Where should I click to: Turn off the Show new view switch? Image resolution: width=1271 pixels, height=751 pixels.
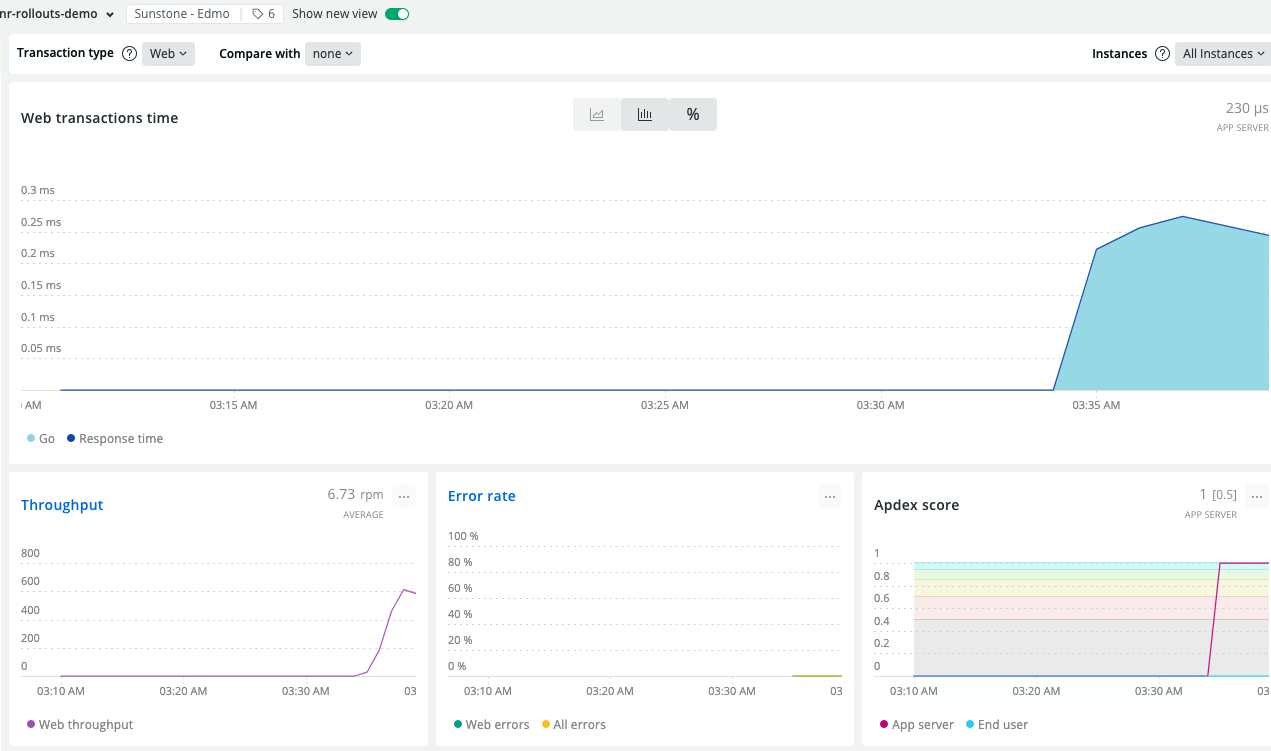(x=397, y=14)
